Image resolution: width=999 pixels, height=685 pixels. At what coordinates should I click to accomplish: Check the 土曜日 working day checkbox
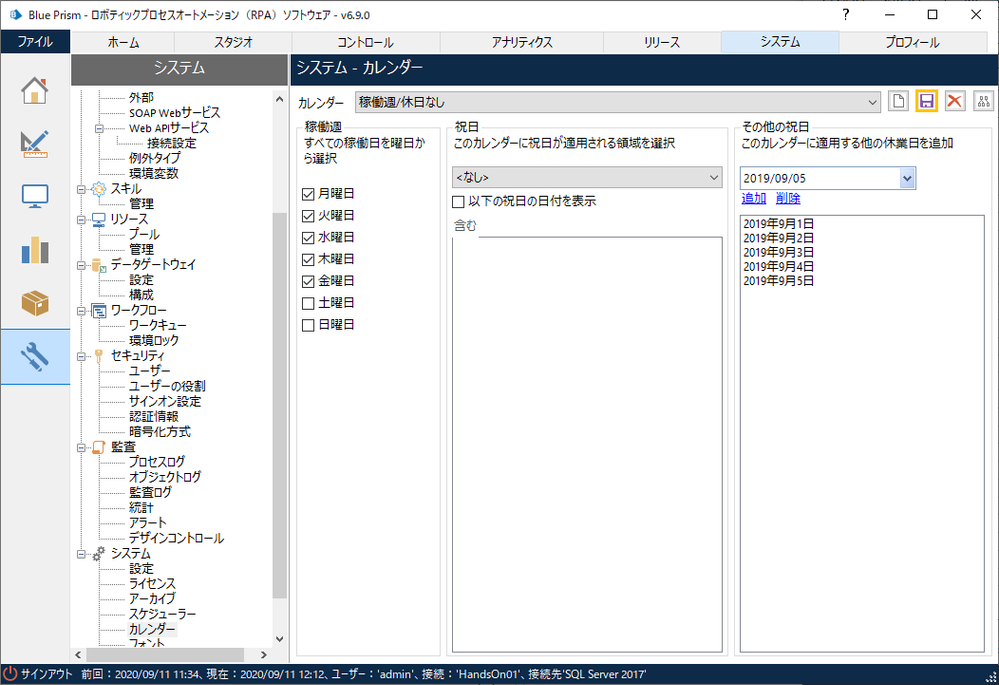(308, 303)
